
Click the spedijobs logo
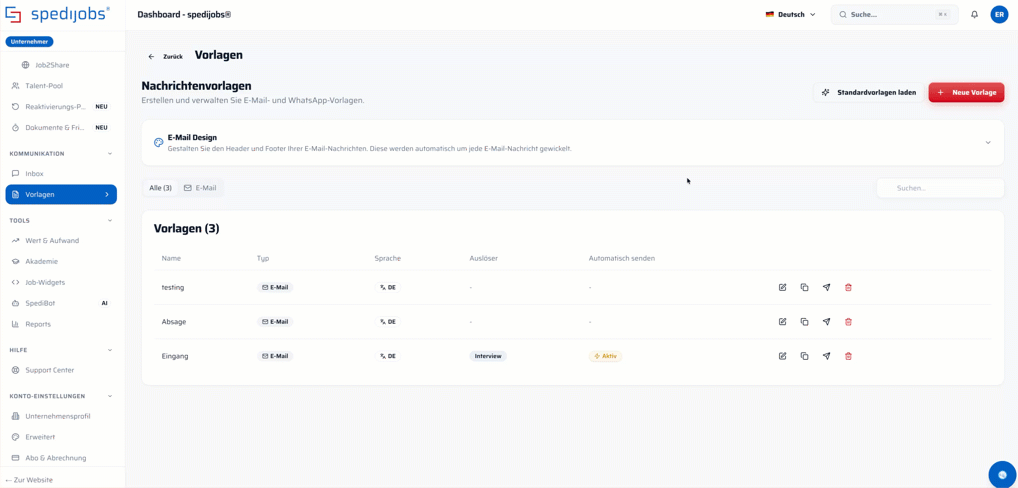click(57, 13)
